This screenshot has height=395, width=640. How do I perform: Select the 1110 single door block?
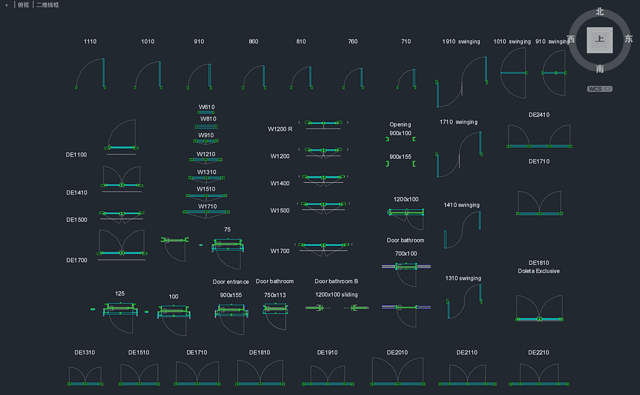pos(90,73)
